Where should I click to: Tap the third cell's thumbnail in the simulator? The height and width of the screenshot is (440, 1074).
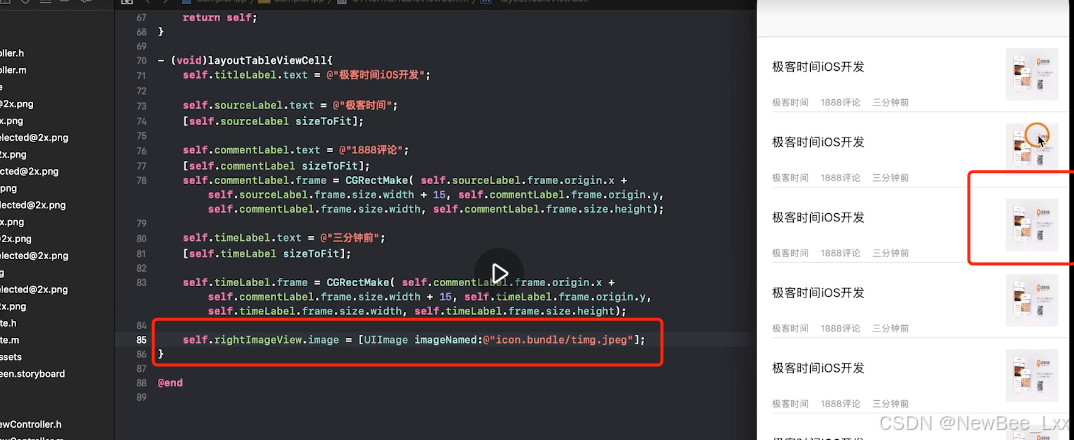click(1032, 225)
